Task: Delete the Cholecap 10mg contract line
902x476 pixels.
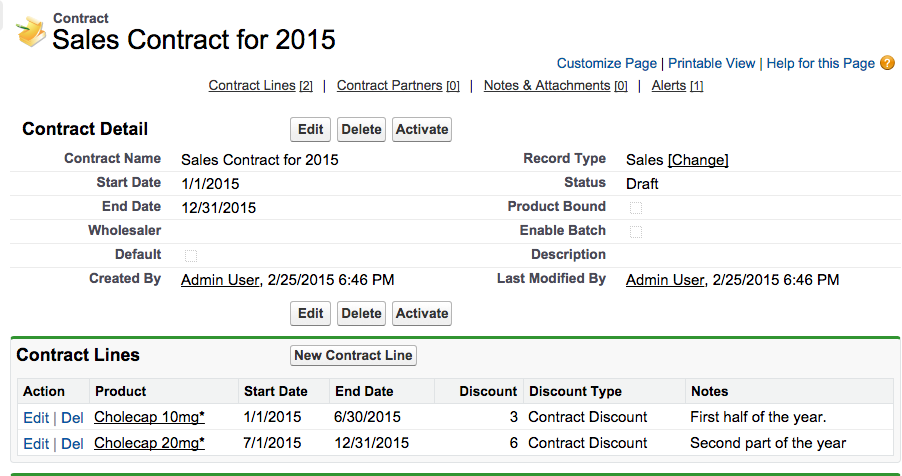Action: (x=72, y=417)
